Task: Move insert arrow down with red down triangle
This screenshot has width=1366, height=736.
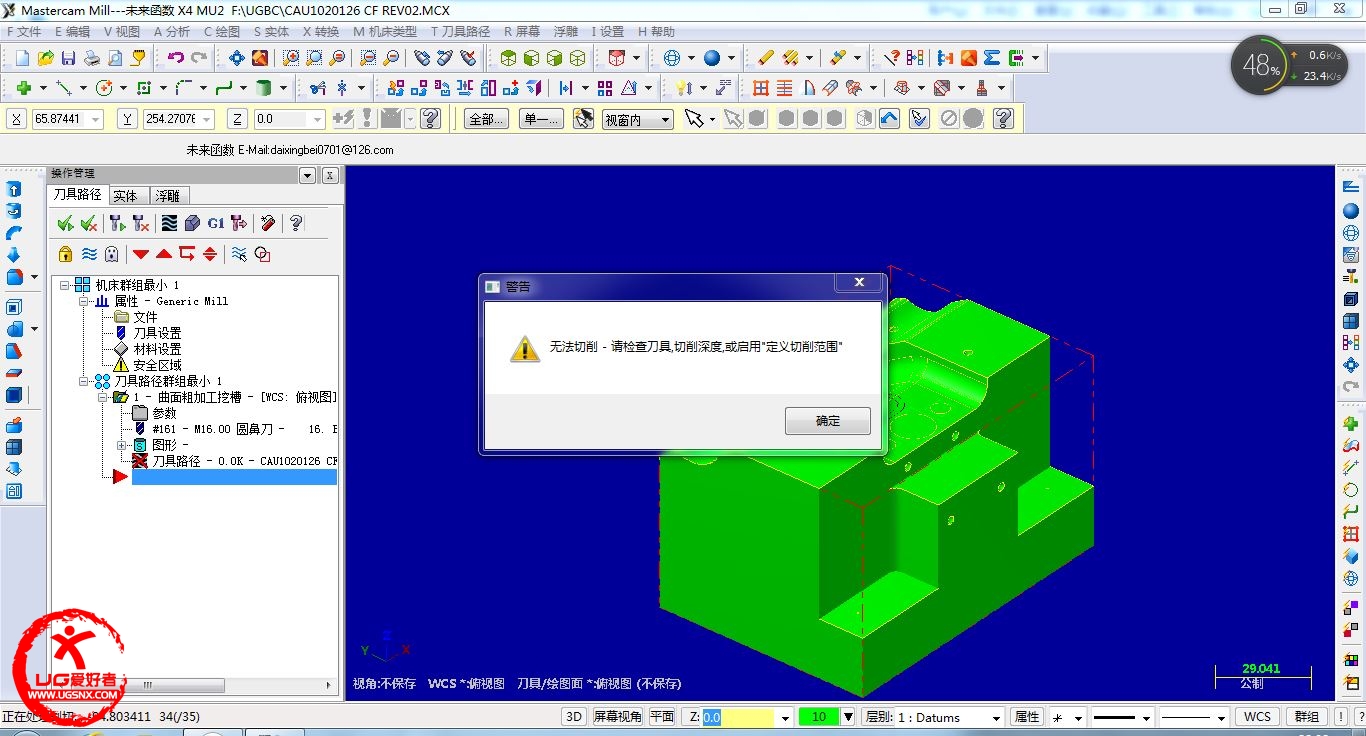Action: coord(141,254)
